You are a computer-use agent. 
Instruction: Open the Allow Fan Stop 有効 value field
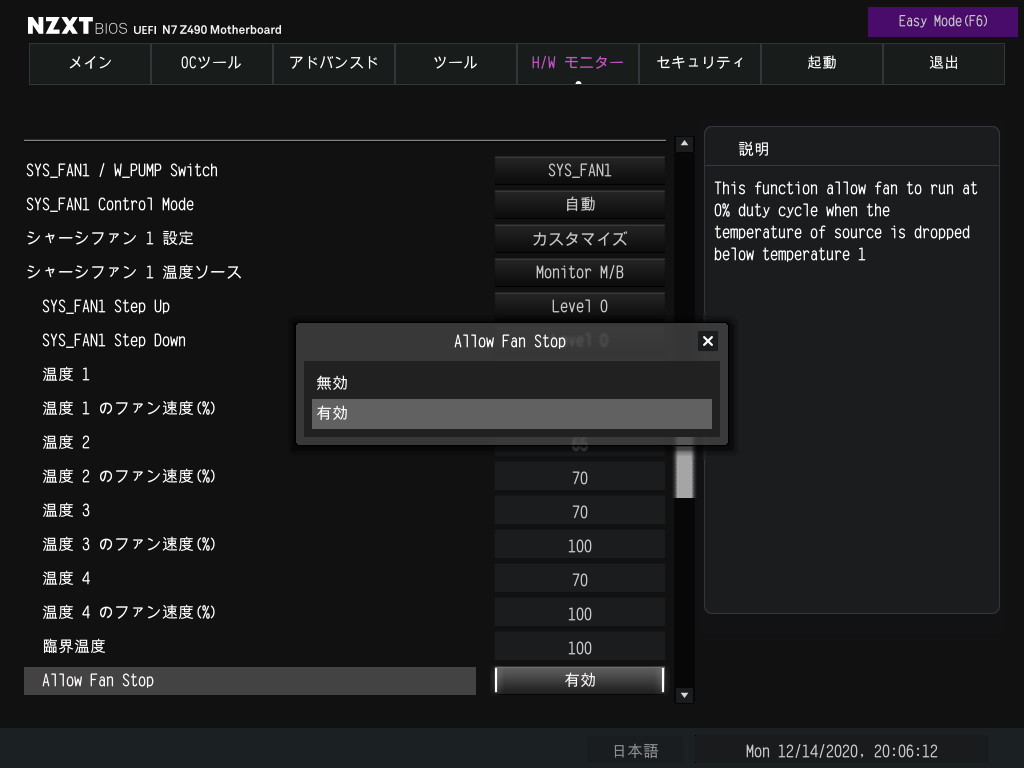(x=580, y=680)
